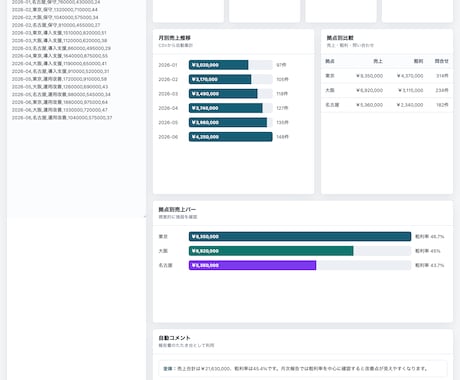
Task: Click the auto-generated comment mentioning ¥21,630,000
Action: coord(303,369)
